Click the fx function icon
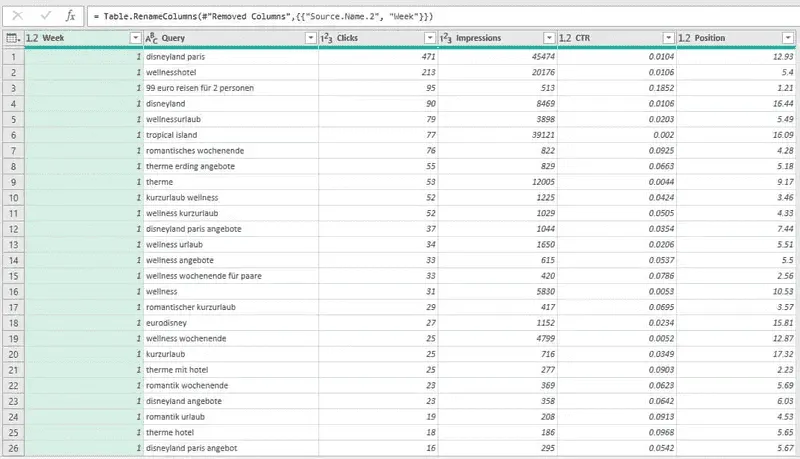 coord(69,16)
